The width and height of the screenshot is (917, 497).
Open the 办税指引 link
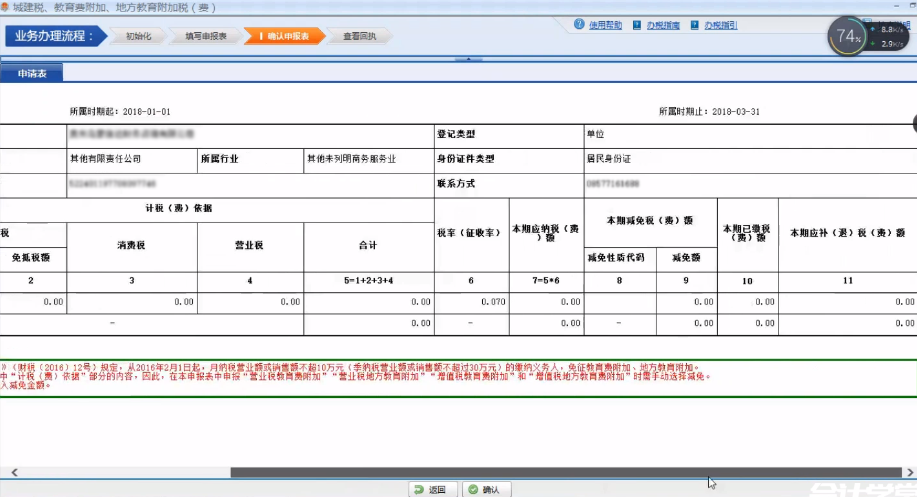point(720,25)
